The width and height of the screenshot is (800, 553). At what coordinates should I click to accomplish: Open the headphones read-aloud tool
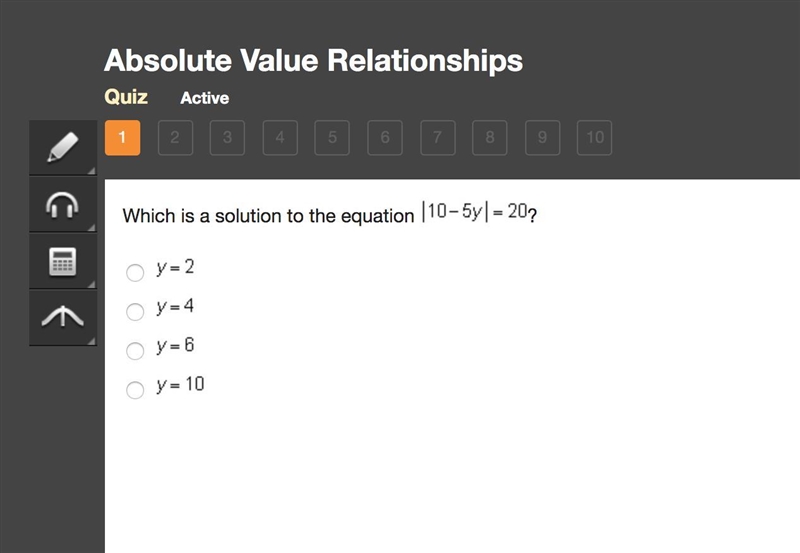click(63, 205)
